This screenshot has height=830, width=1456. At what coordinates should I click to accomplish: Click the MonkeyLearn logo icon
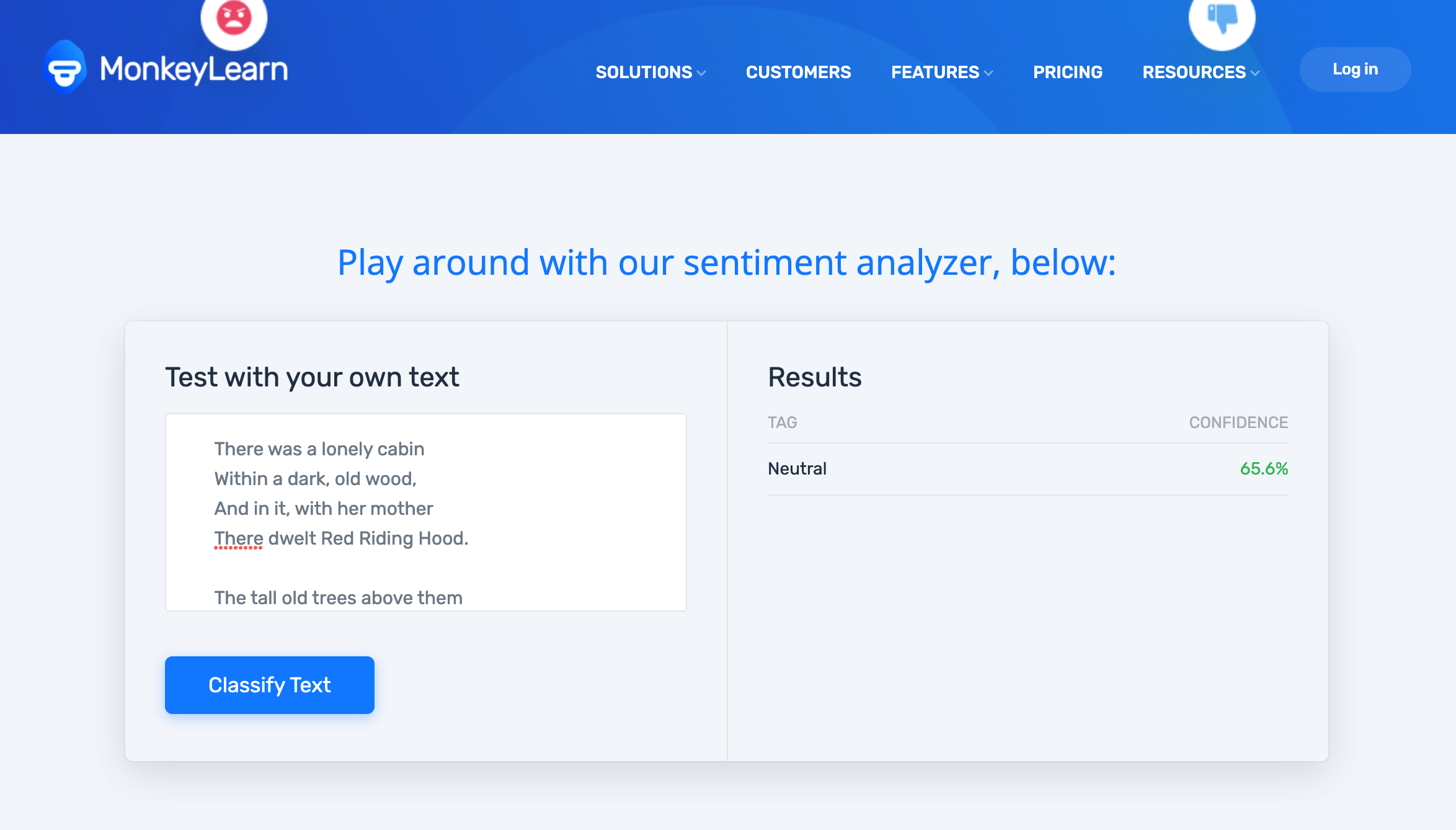click(66, 68)
